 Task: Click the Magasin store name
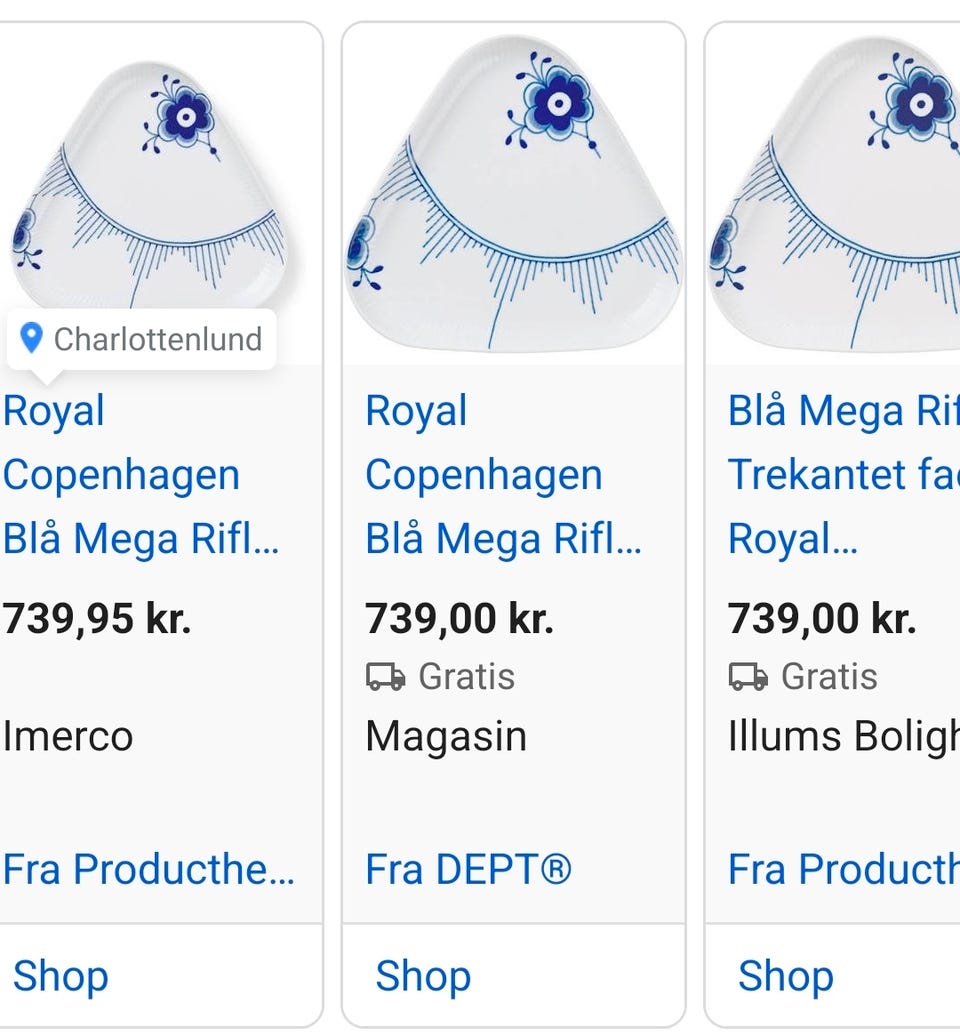click(x=446, y=736)
